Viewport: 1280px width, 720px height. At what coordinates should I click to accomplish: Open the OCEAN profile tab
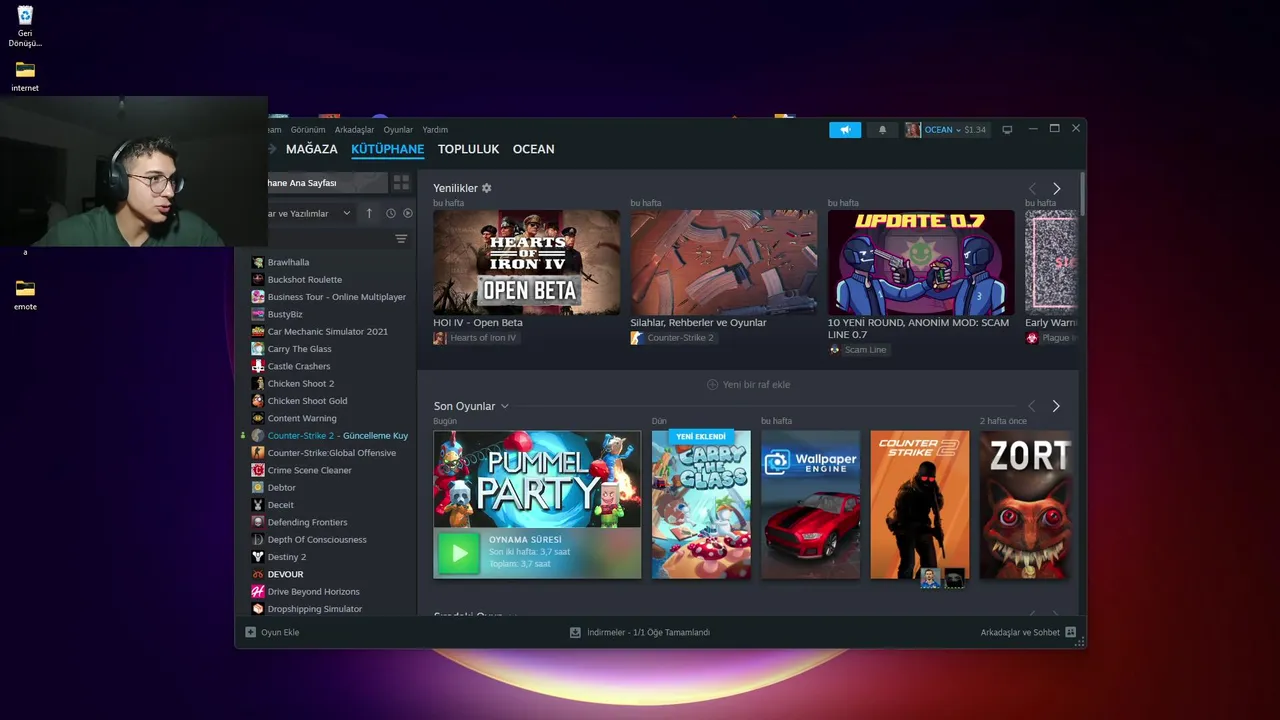(x=533, y=149)
